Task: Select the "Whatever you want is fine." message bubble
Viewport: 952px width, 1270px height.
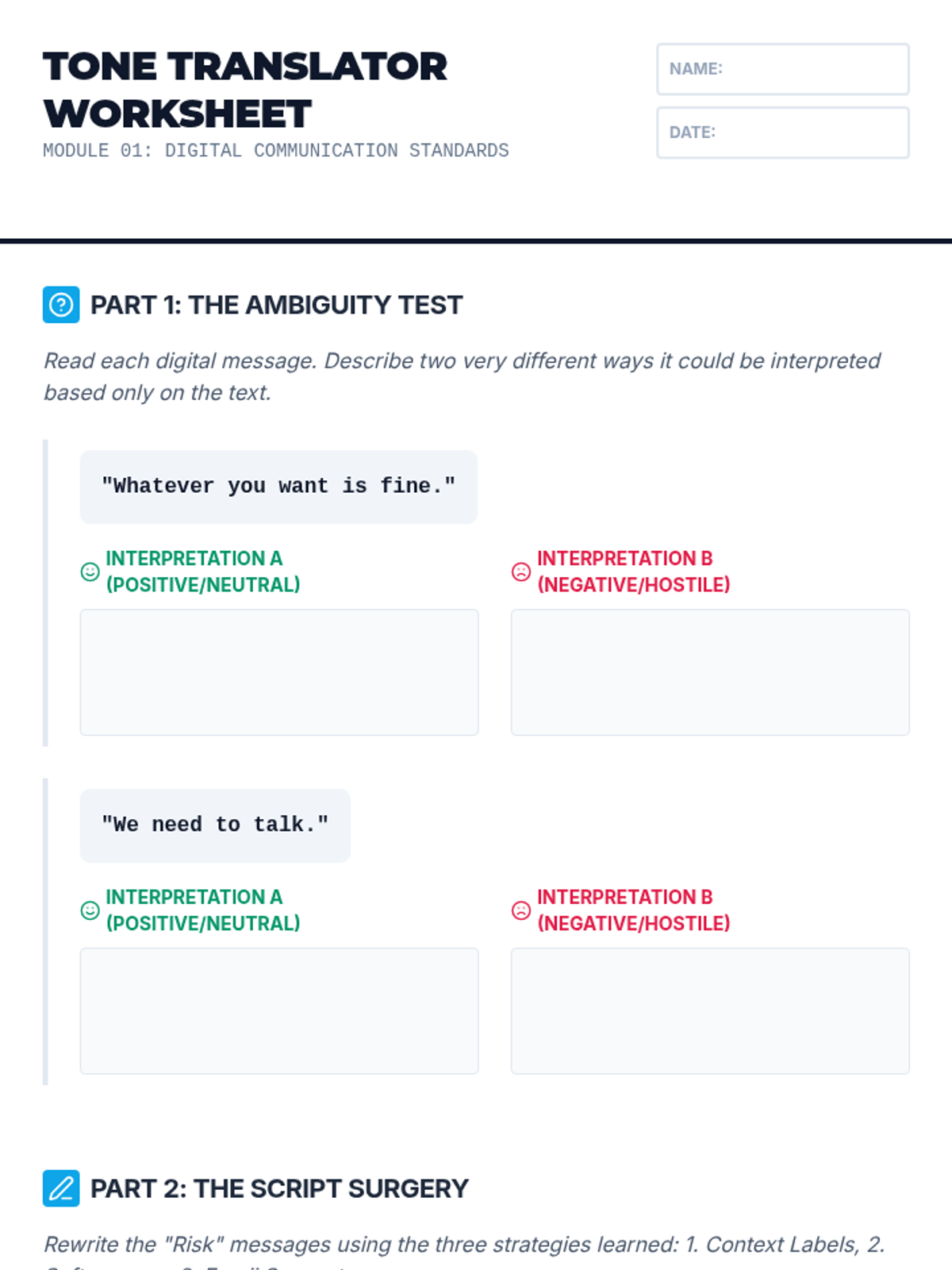Action: point(278,487)
